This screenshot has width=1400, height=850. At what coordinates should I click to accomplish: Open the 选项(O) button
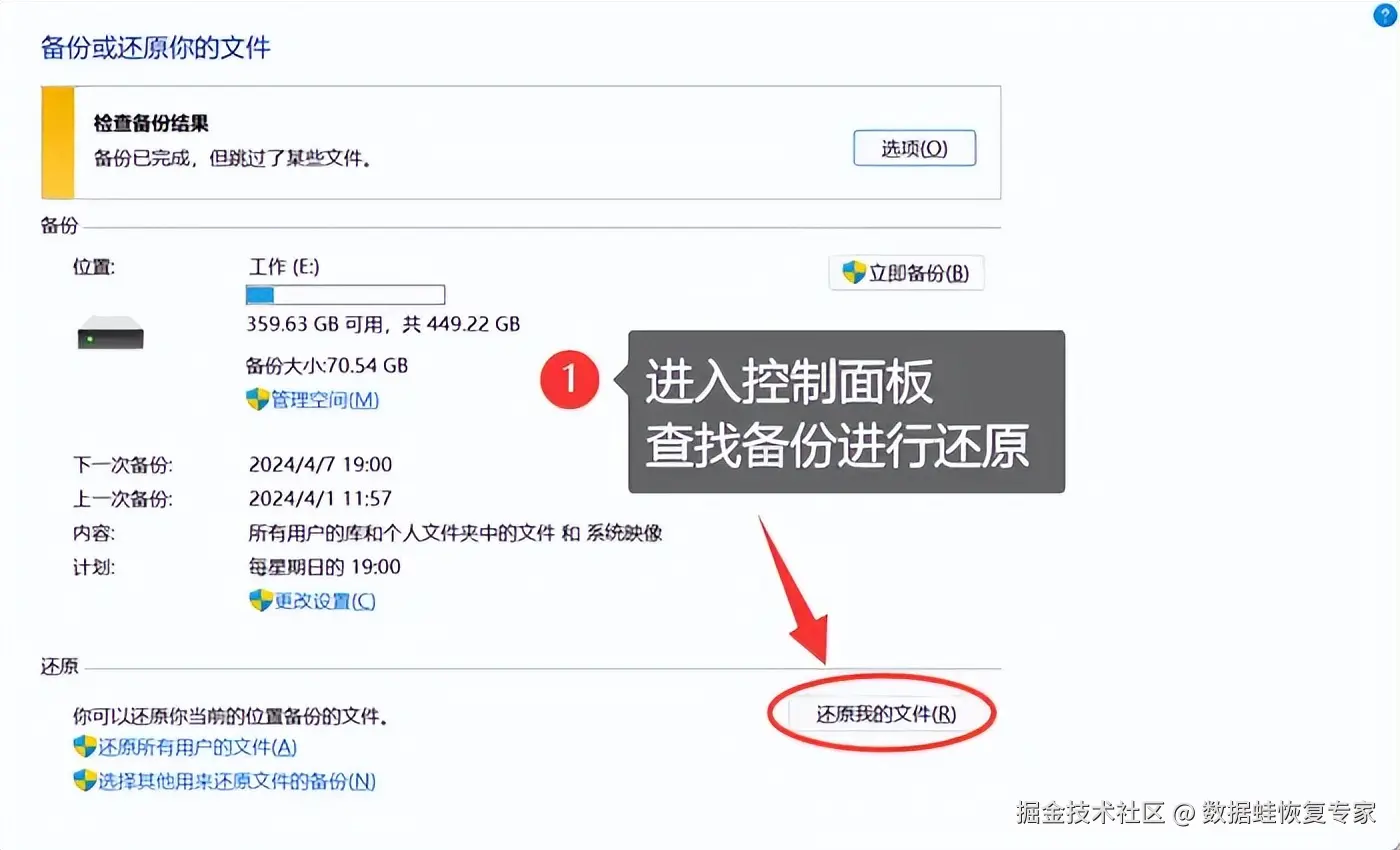[914, 148]
